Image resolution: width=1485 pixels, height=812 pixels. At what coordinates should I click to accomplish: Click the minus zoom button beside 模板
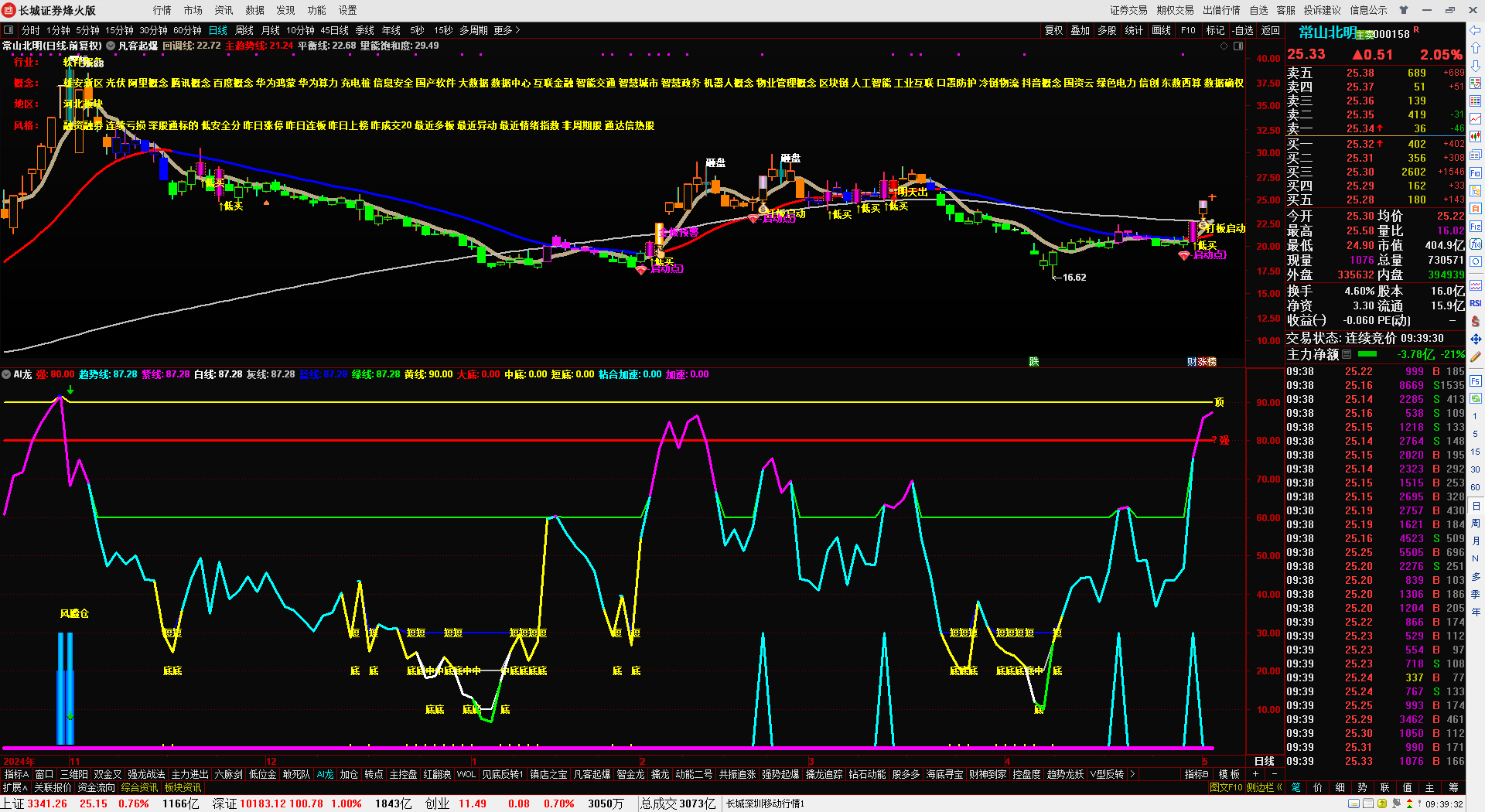pyautogui.click(x=1275, y=774)
